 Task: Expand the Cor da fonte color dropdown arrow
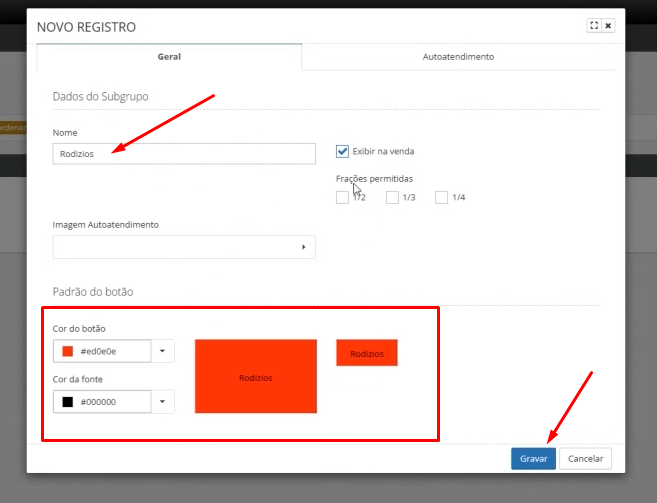[x=162, y=402]
